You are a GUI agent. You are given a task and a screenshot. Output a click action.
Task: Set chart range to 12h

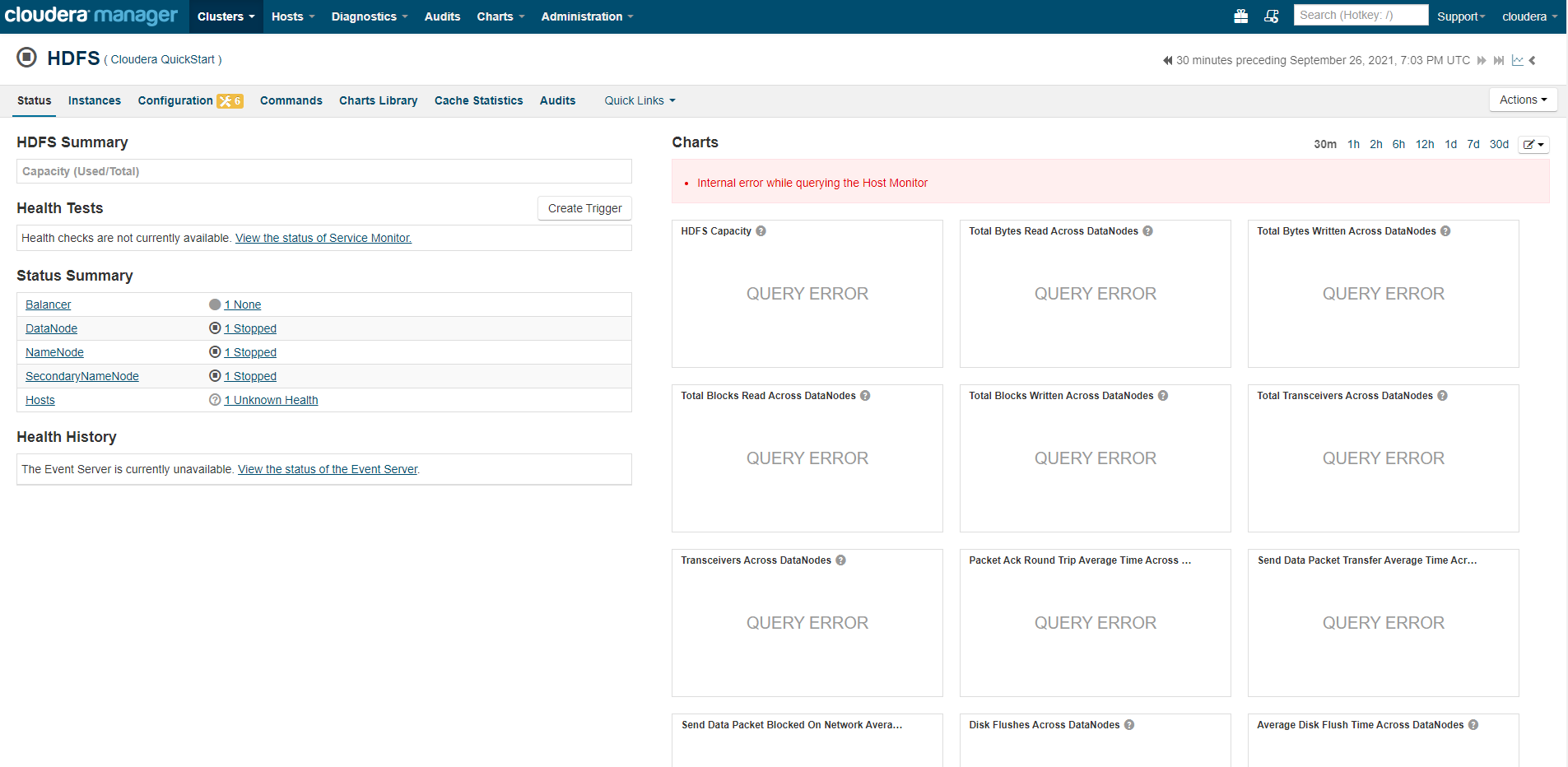(x=1425, y=144)
